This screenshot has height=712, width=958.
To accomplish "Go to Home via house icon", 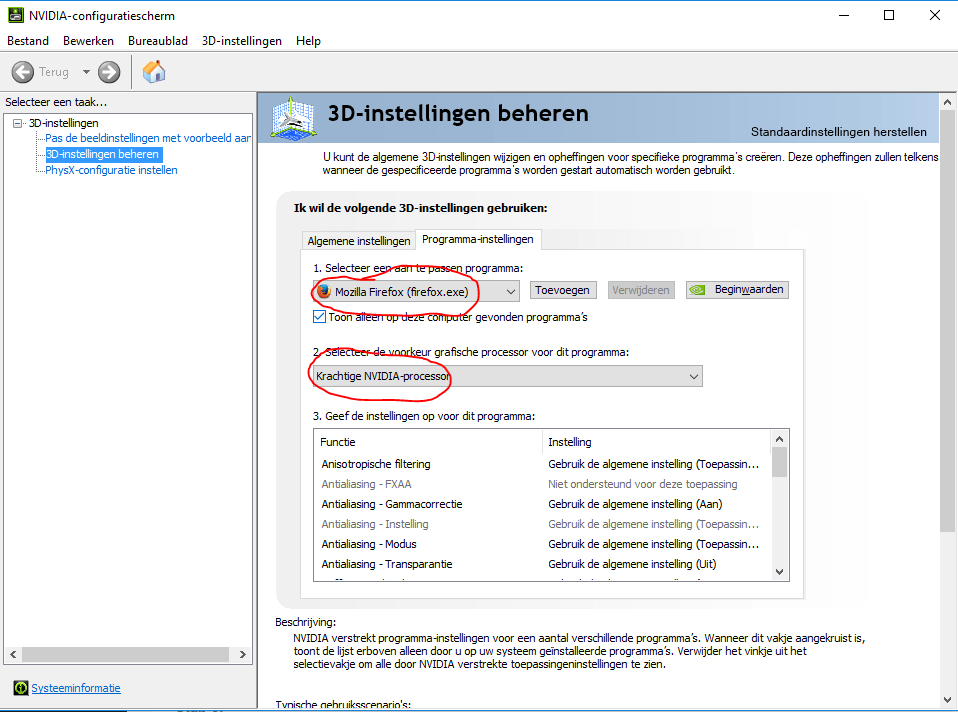I will (x=154, y=72).
